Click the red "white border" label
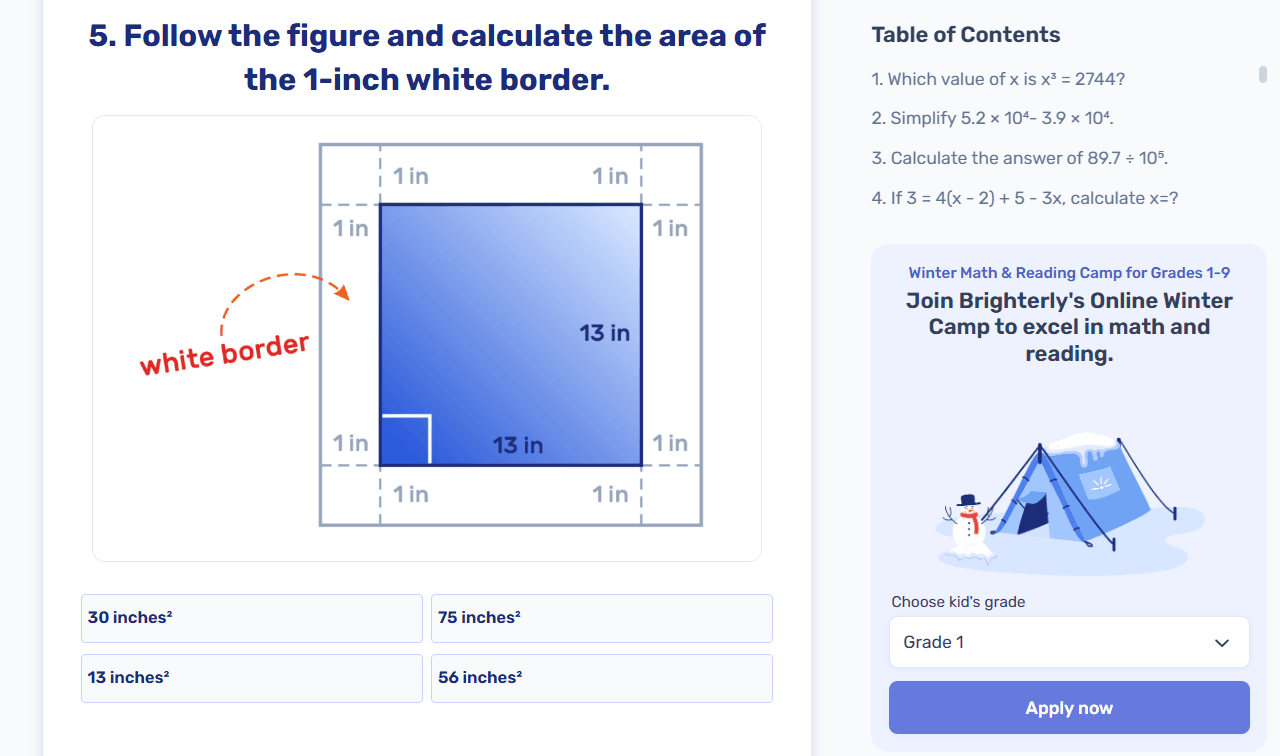 pos(224,352)
